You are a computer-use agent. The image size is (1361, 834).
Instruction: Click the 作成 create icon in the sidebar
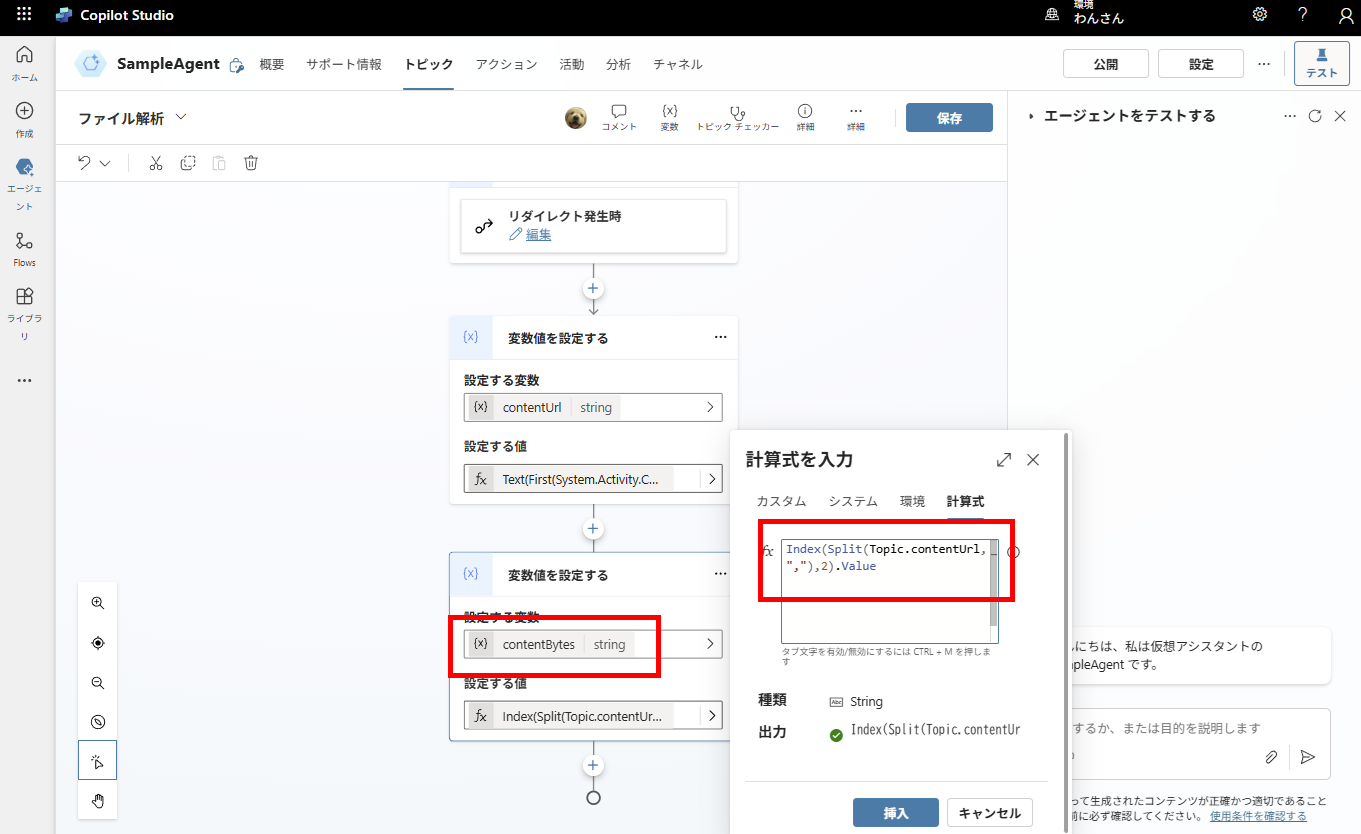[24, 118]
